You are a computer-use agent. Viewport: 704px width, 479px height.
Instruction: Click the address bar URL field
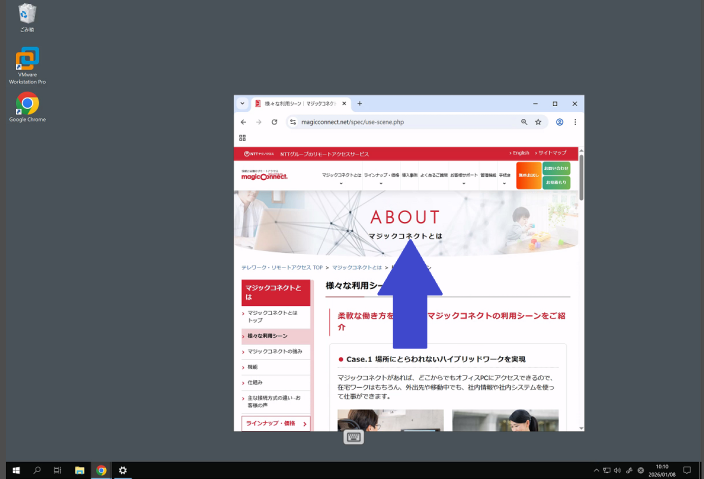click(400, 122)
